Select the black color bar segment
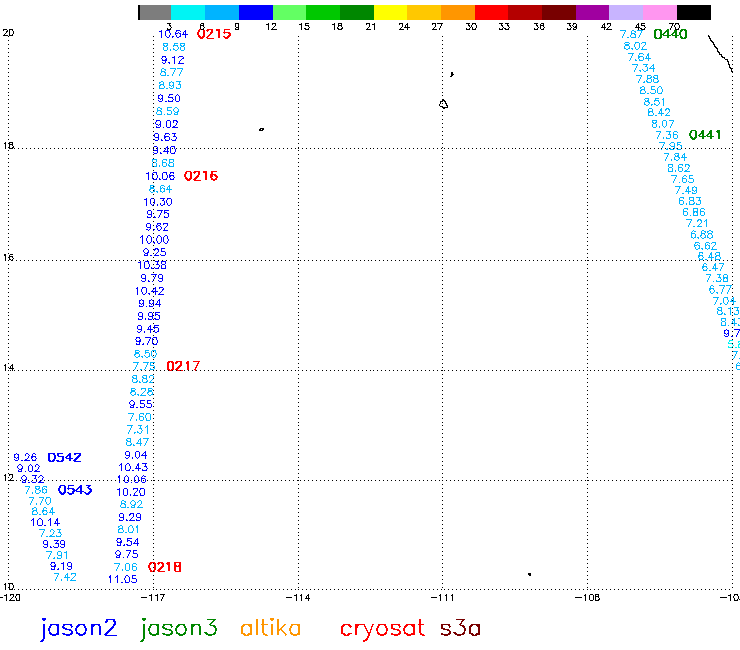This screenshot has height=650, width=740. point(694,12)
